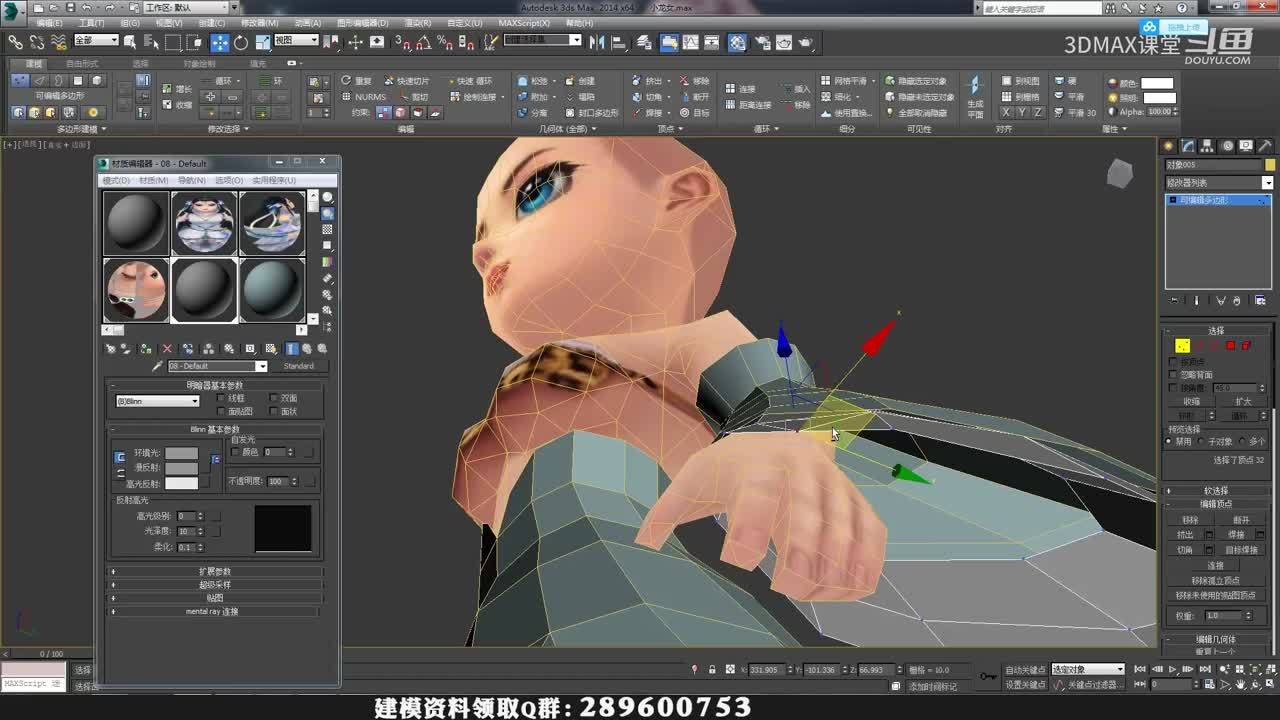The image size is (1280, 720).
Task: Open the MAXScript(X) menu
Action: pos(524,23)
